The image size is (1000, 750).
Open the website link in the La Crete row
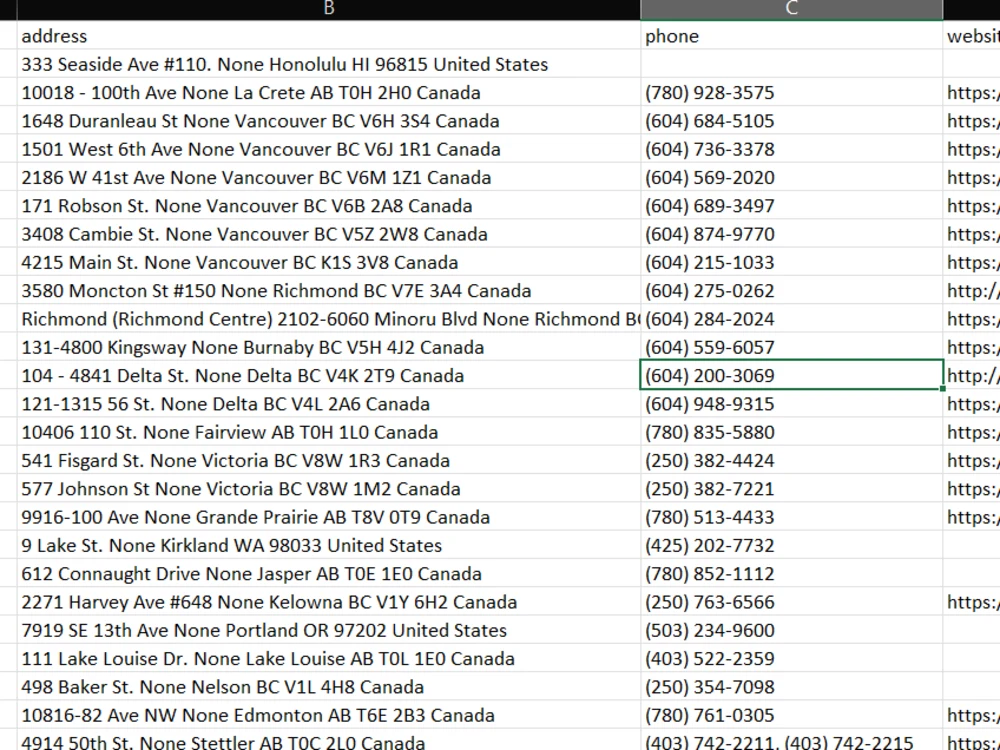(972, 92)
